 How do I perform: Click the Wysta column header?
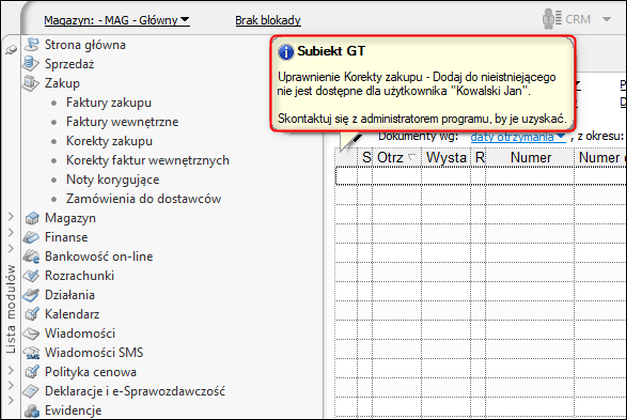coord(446,158)
